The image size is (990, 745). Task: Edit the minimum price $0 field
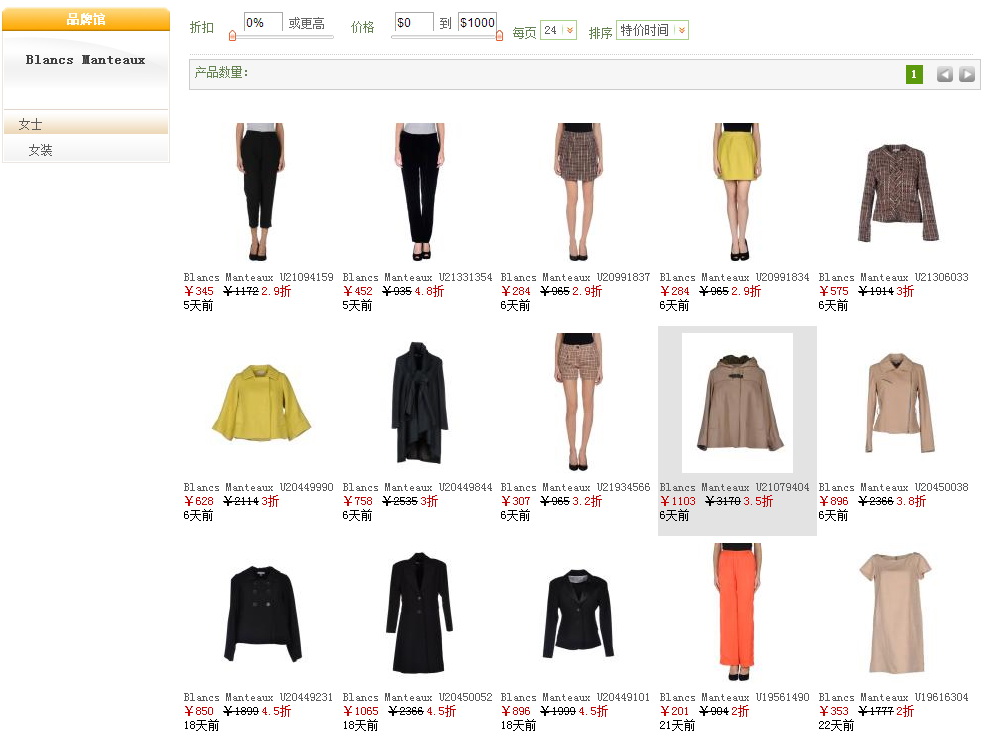click(414, 23)
